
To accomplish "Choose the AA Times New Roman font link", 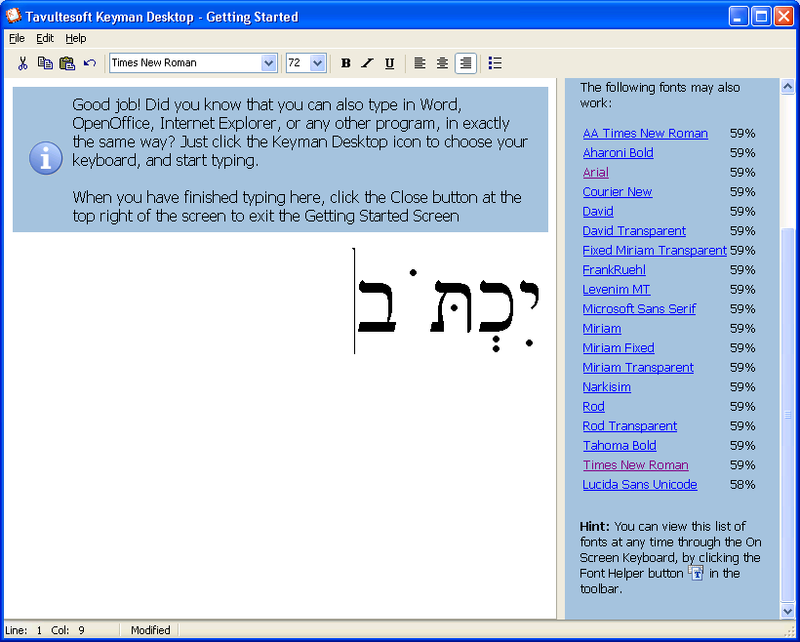I will tap(645, 134).
